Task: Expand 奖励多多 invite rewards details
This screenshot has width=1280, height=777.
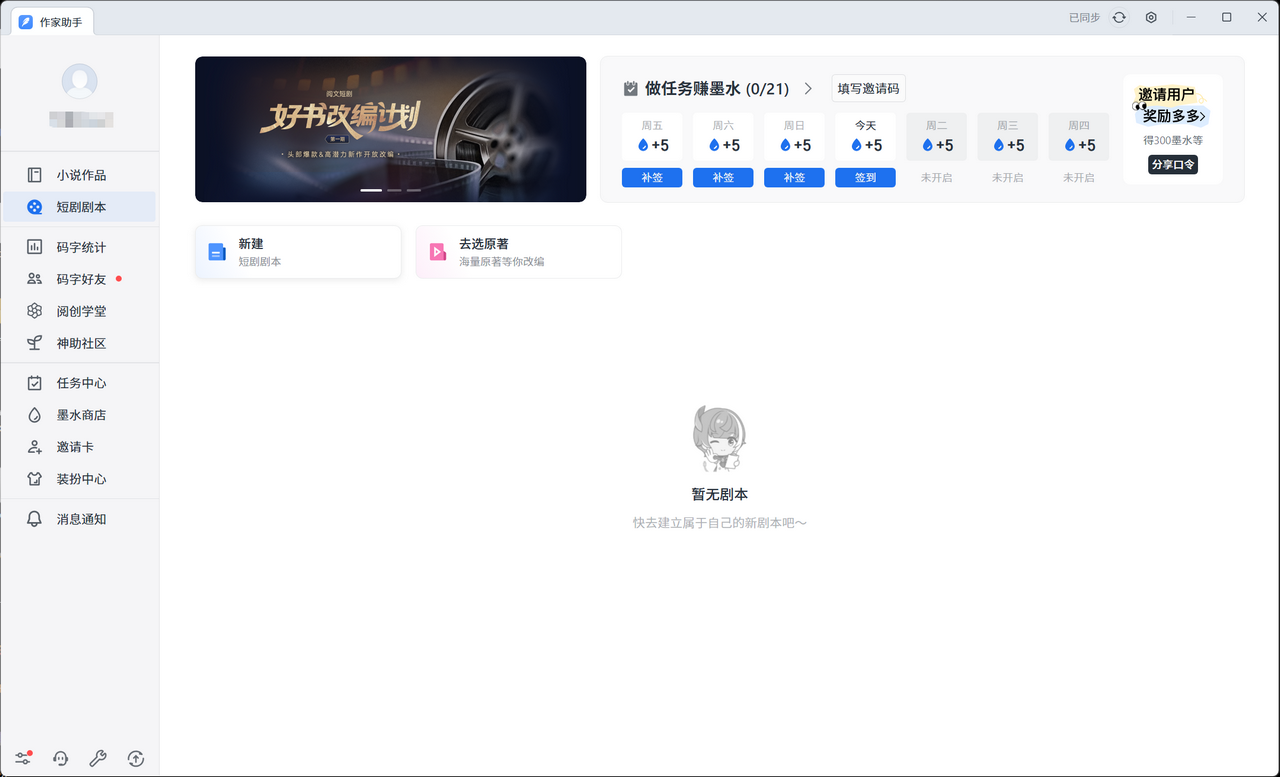Action: pos(1172,116)
